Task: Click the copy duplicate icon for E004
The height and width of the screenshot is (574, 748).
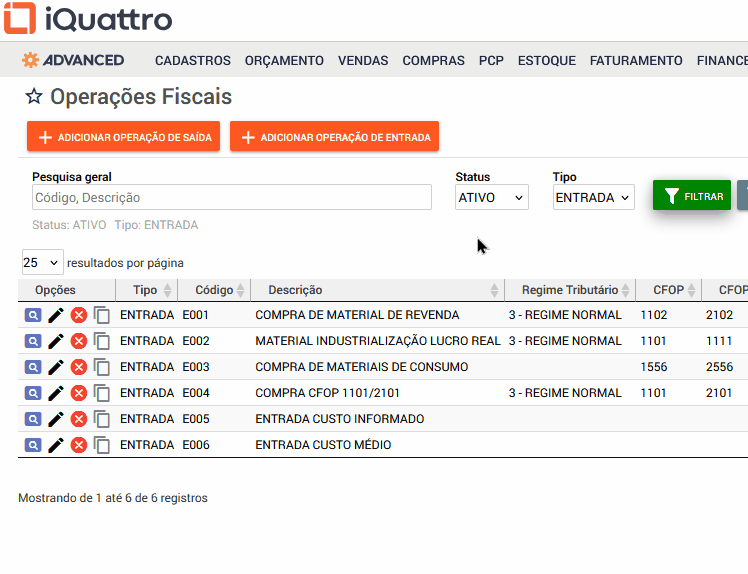Action: point(102,393)
